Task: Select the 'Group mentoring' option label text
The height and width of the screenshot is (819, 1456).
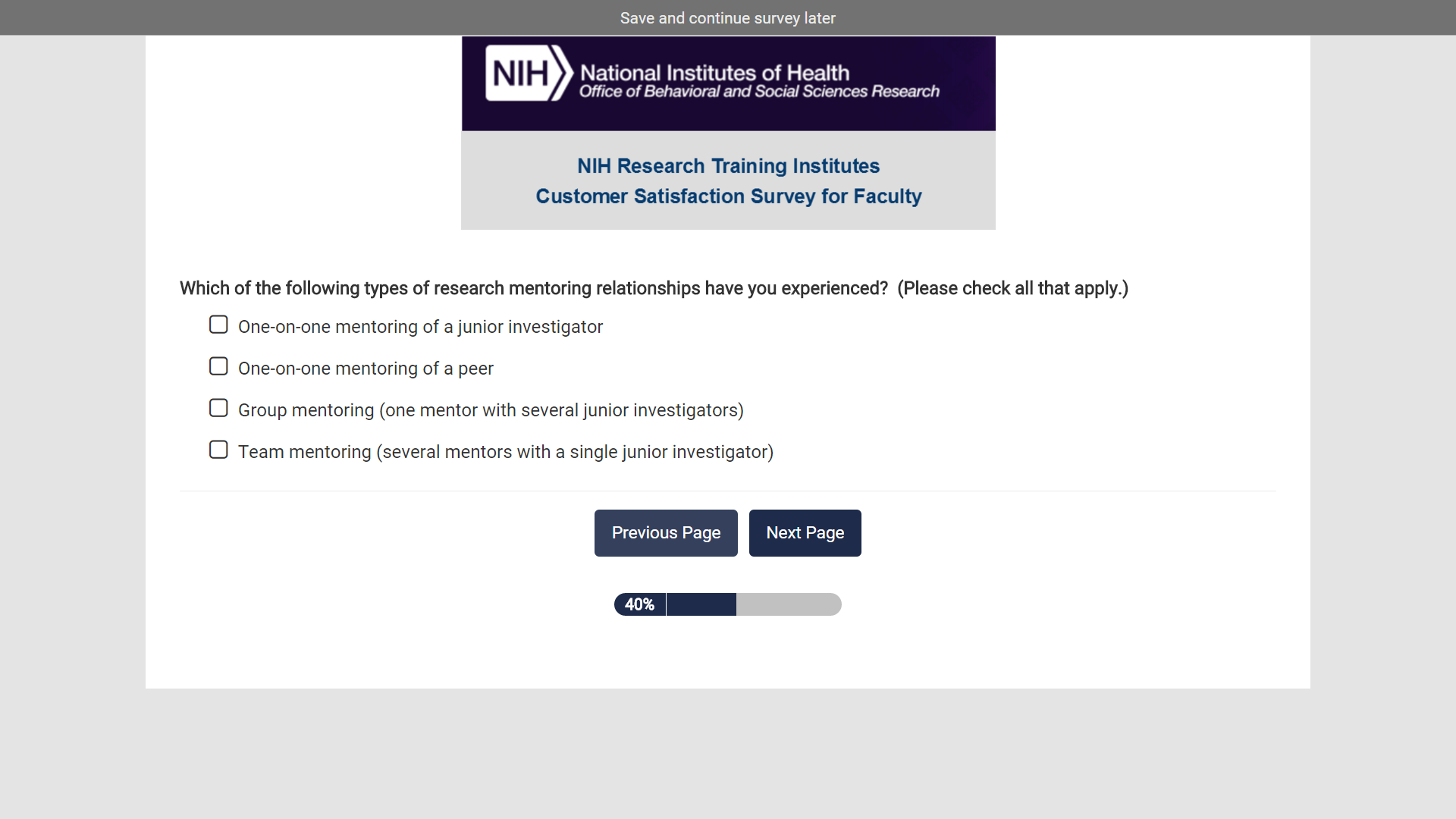Action: pos(490,410)
